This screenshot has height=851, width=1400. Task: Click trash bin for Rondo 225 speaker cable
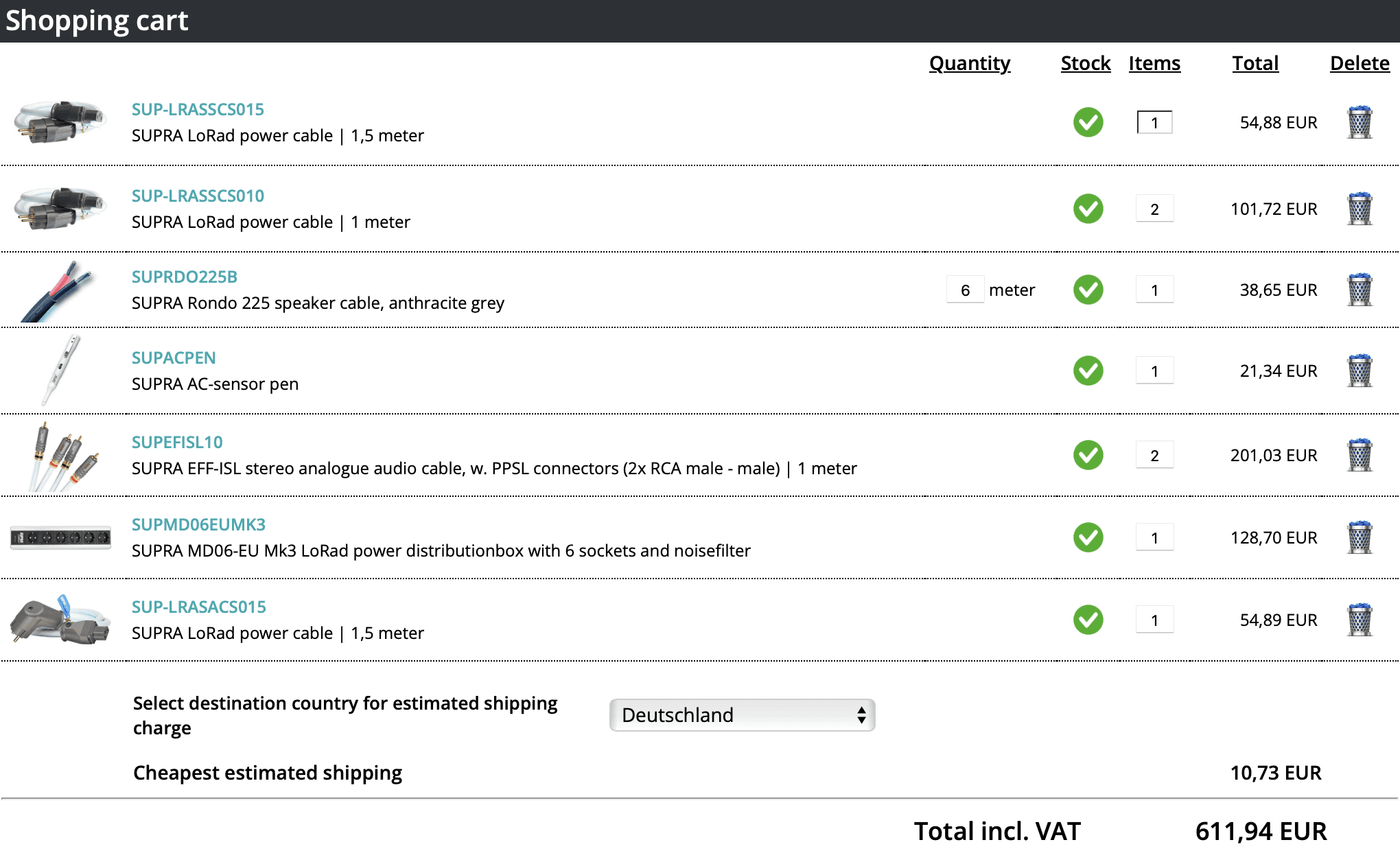(x=1360, y=290)
